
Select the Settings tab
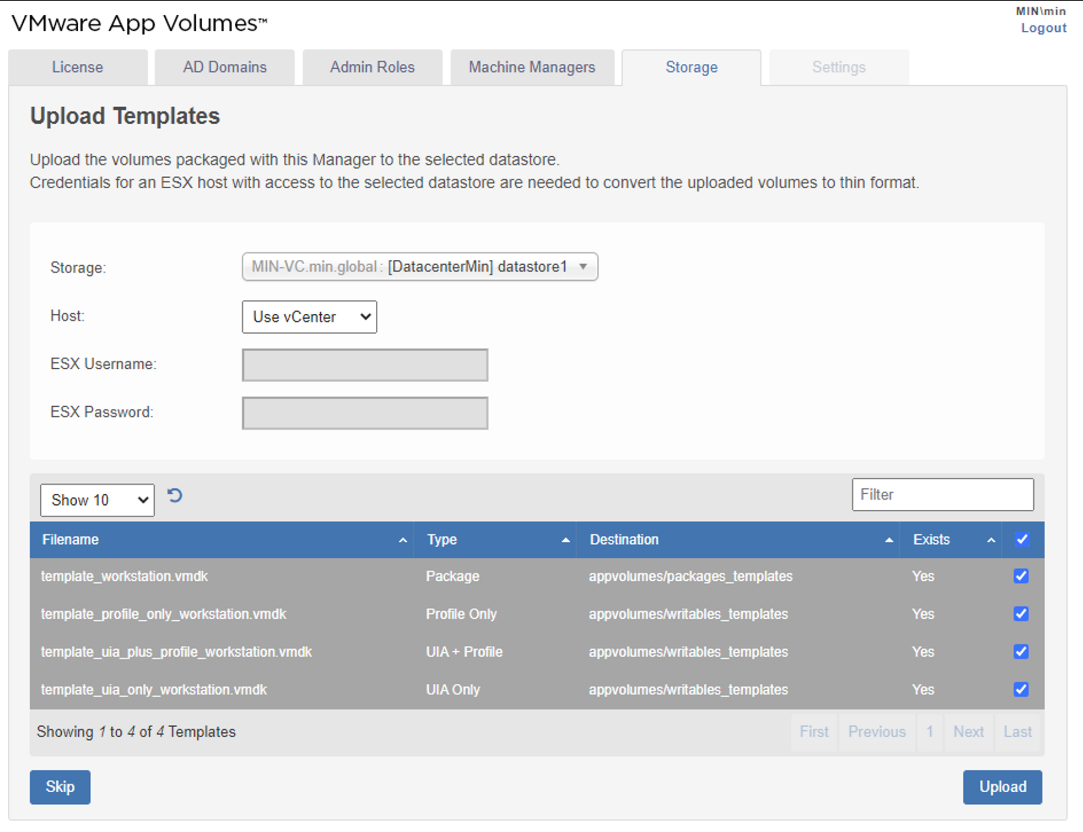click(839, 67)
